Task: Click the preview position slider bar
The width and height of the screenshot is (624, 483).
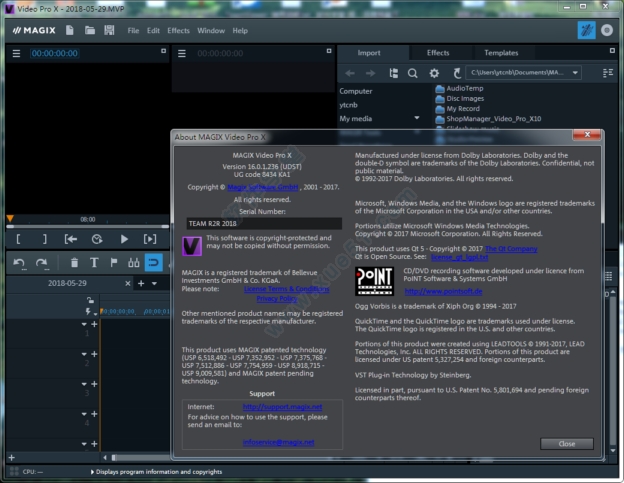Action: point(88,226)
